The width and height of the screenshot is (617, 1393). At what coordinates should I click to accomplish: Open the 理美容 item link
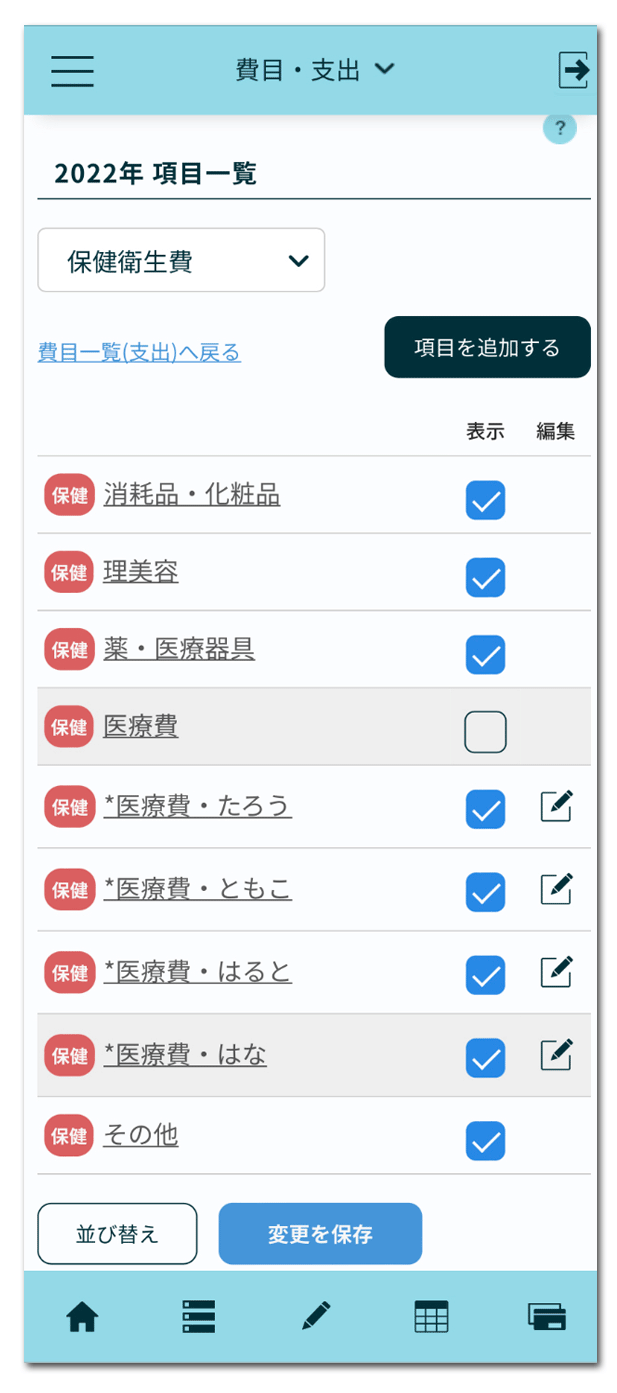(141, 572)
